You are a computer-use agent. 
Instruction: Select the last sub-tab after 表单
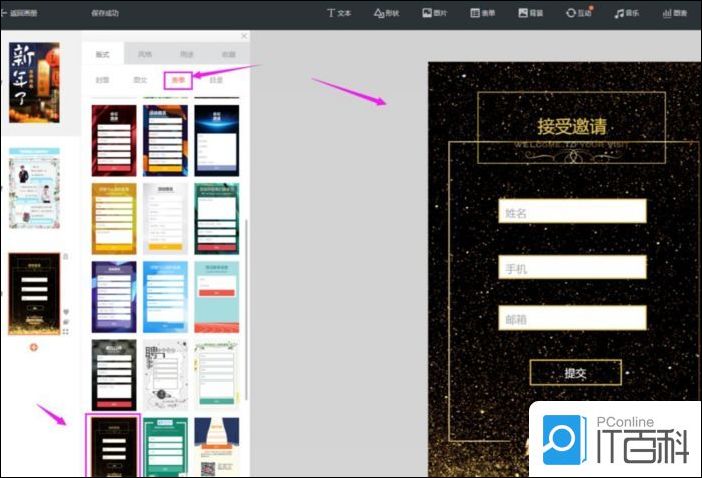point(216,80)
